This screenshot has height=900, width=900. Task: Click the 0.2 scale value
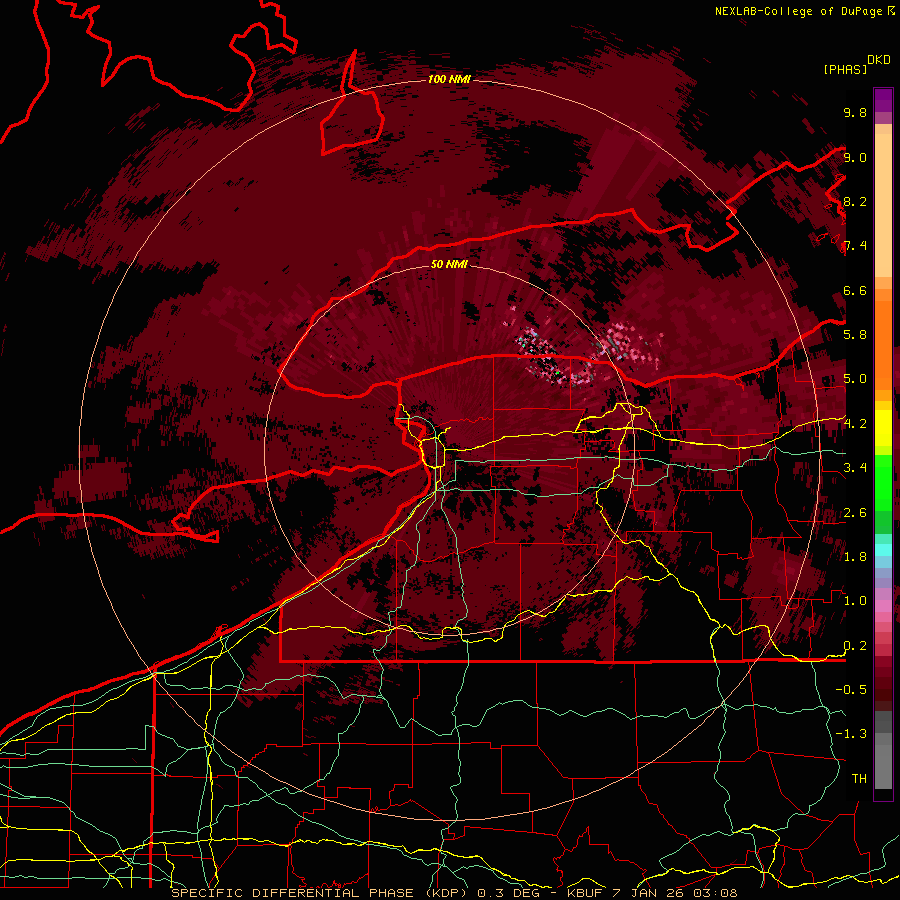(x=855, y=646)
